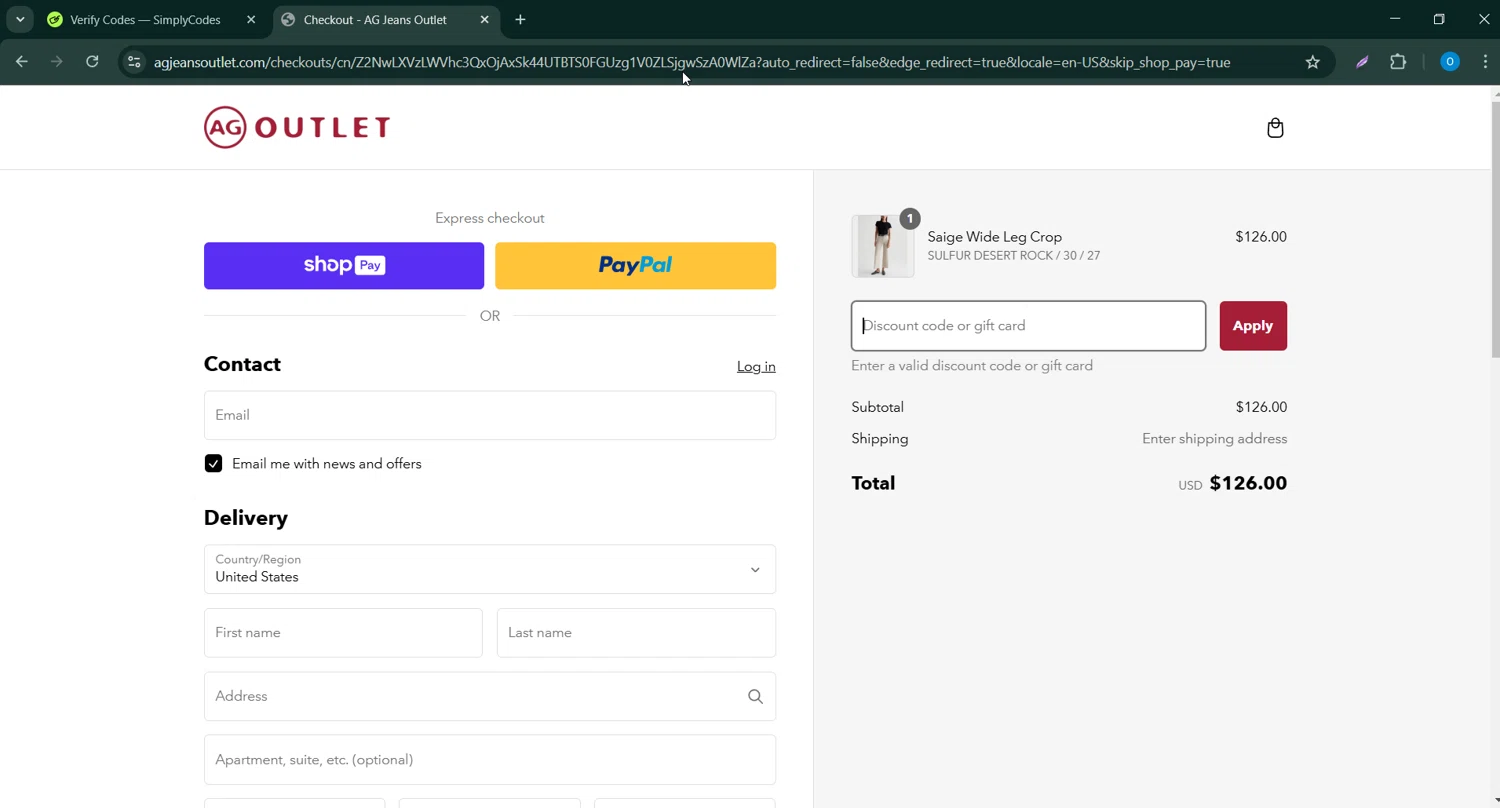Click the Enter shipping address text
Viewport: 1500px width, 808px height.
tap(1214, 439)
